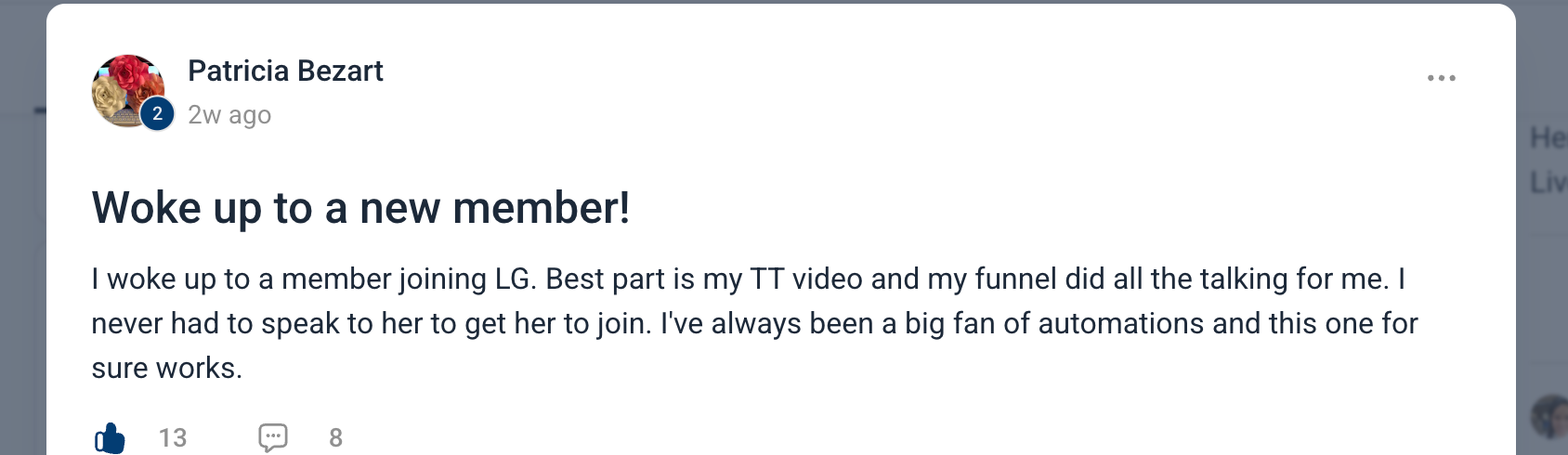
Task: Click the partially hidden "Liv" text at the right
Action: [x=1548, y=182]
